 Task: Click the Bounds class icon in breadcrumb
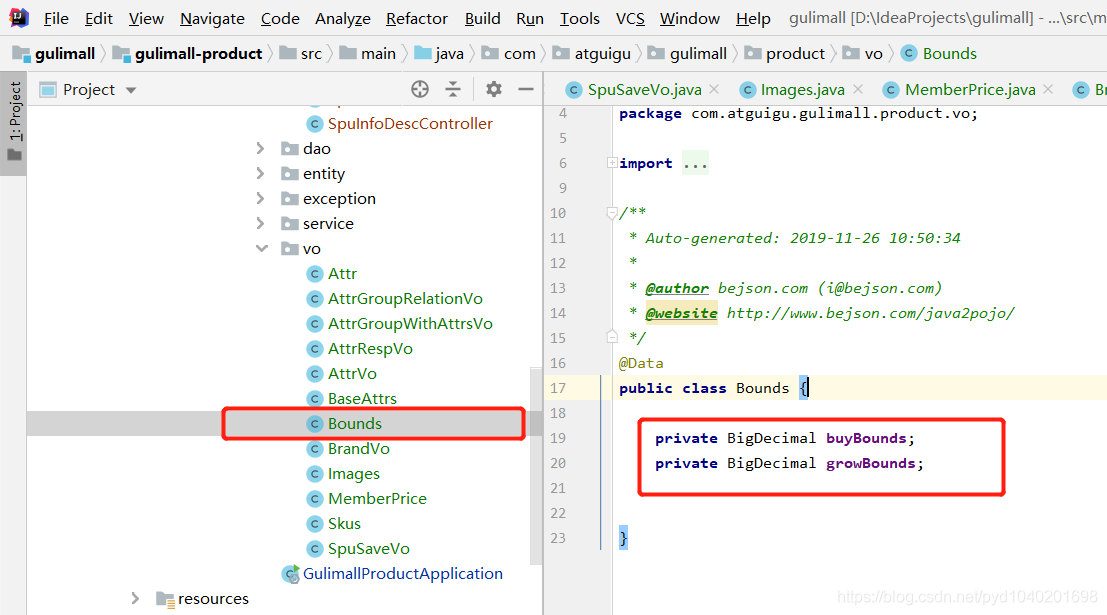click(x=909, y=54)
